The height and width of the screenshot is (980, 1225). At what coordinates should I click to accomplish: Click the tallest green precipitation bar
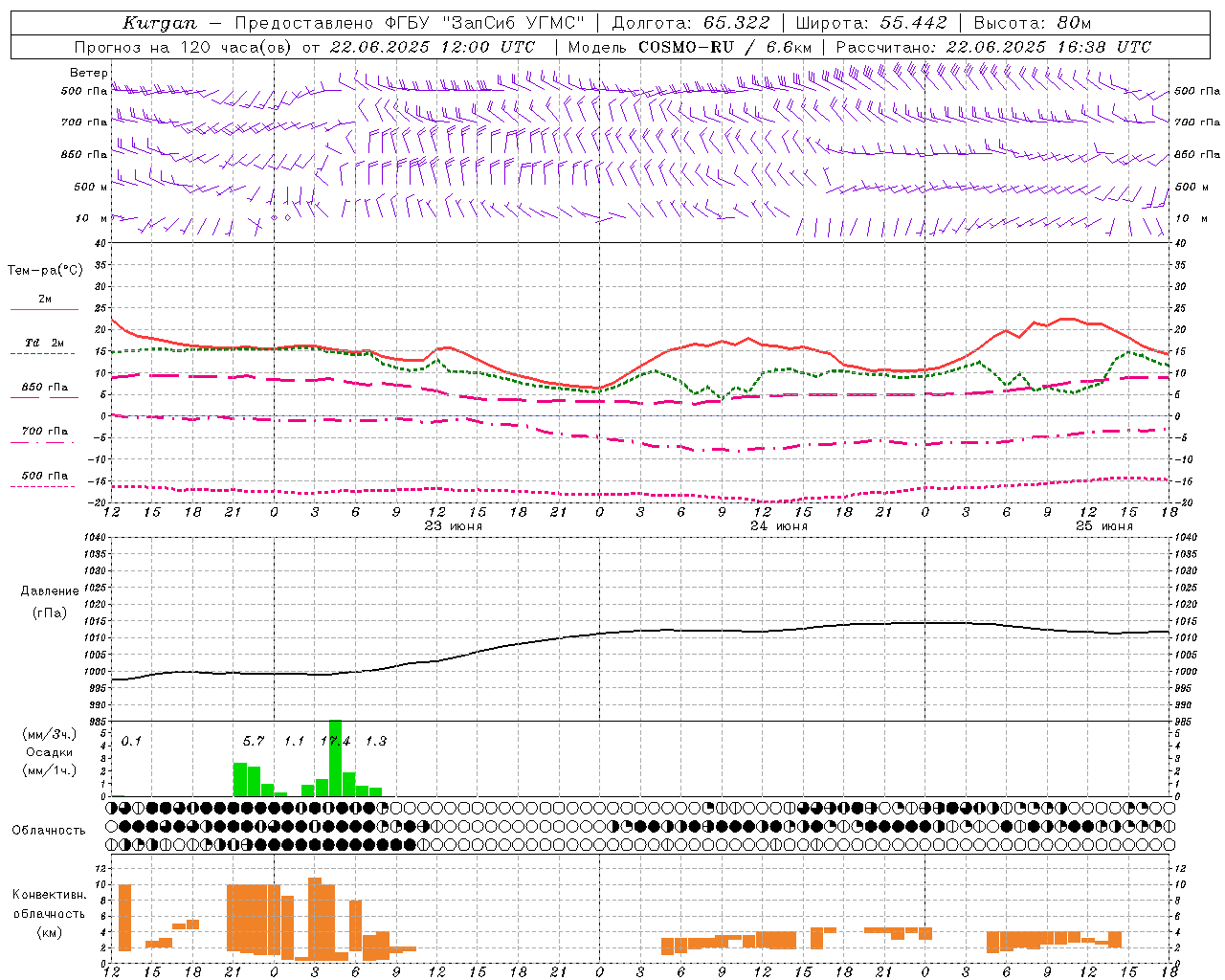coord(335,758)
